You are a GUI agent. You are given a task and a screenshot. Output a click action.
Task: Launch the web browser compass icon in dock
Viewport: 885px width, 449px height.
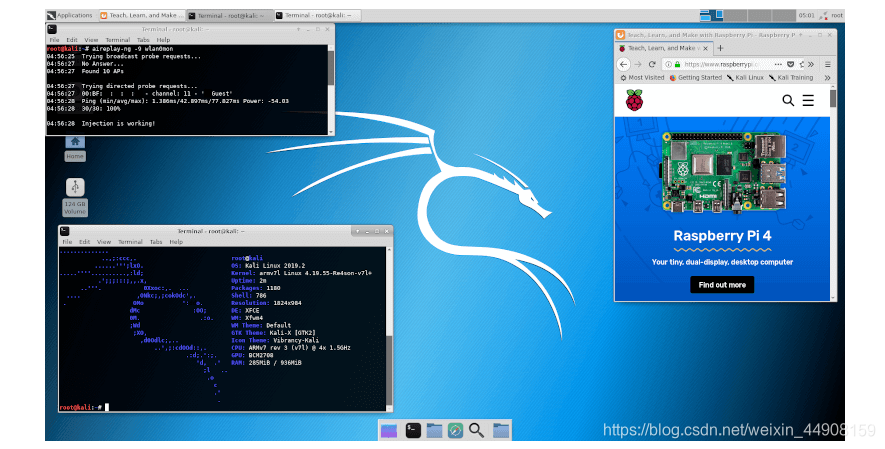point(455,430)
